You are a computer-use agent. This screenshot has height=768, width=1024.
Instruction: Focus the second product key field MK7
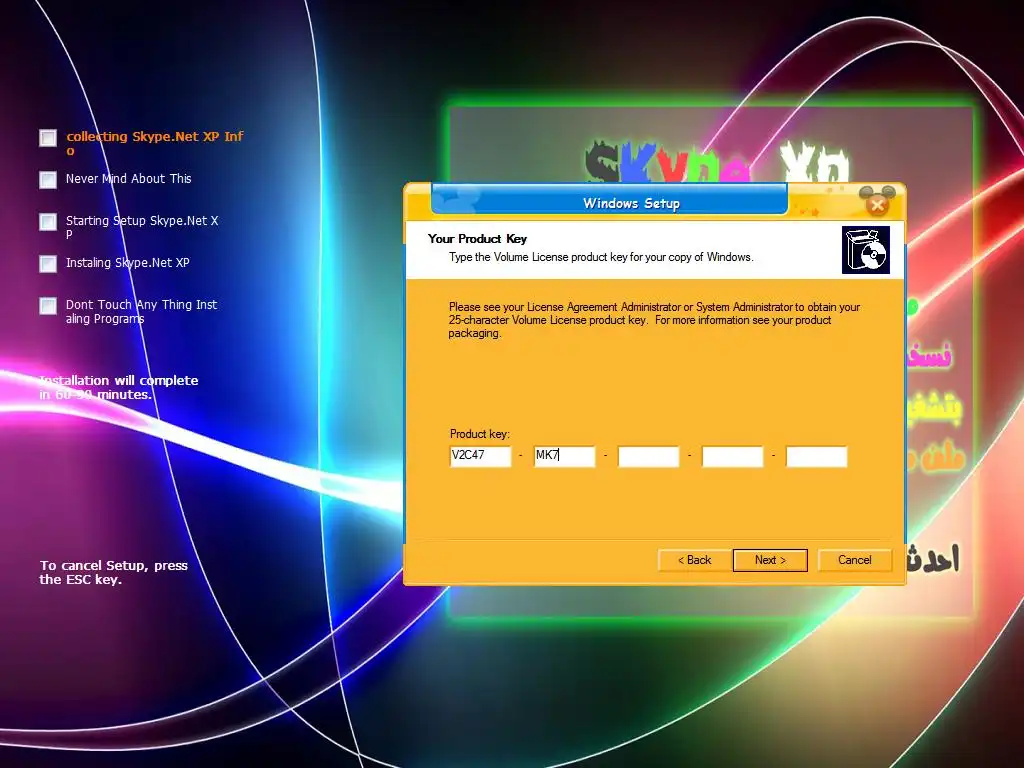pyautogui.click(x=564, y=456)
